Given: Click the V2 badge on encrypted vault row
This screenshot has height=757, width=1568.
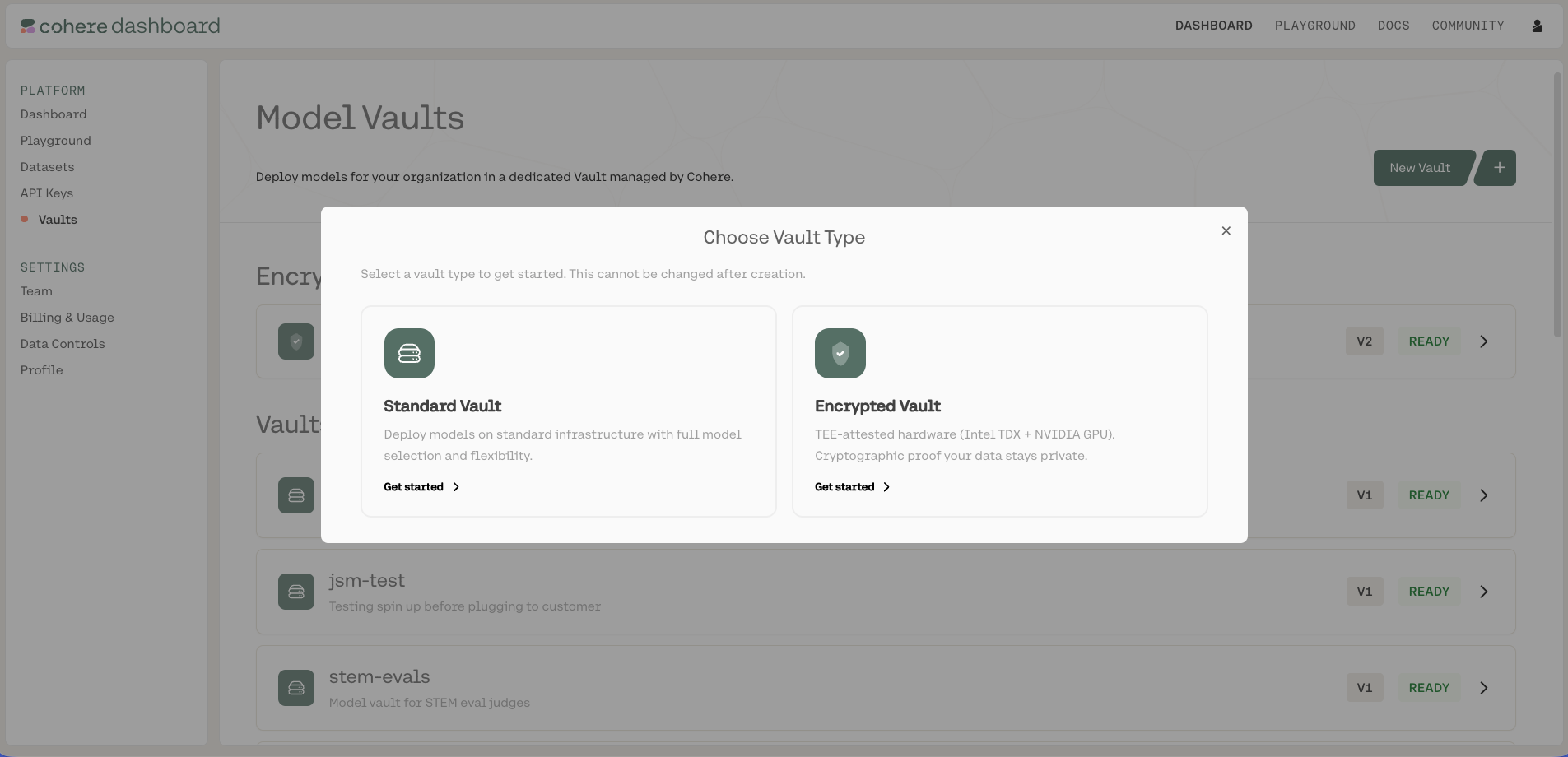Looking at the screenshot, I should pyautogui.click(x=1365, y=341).
